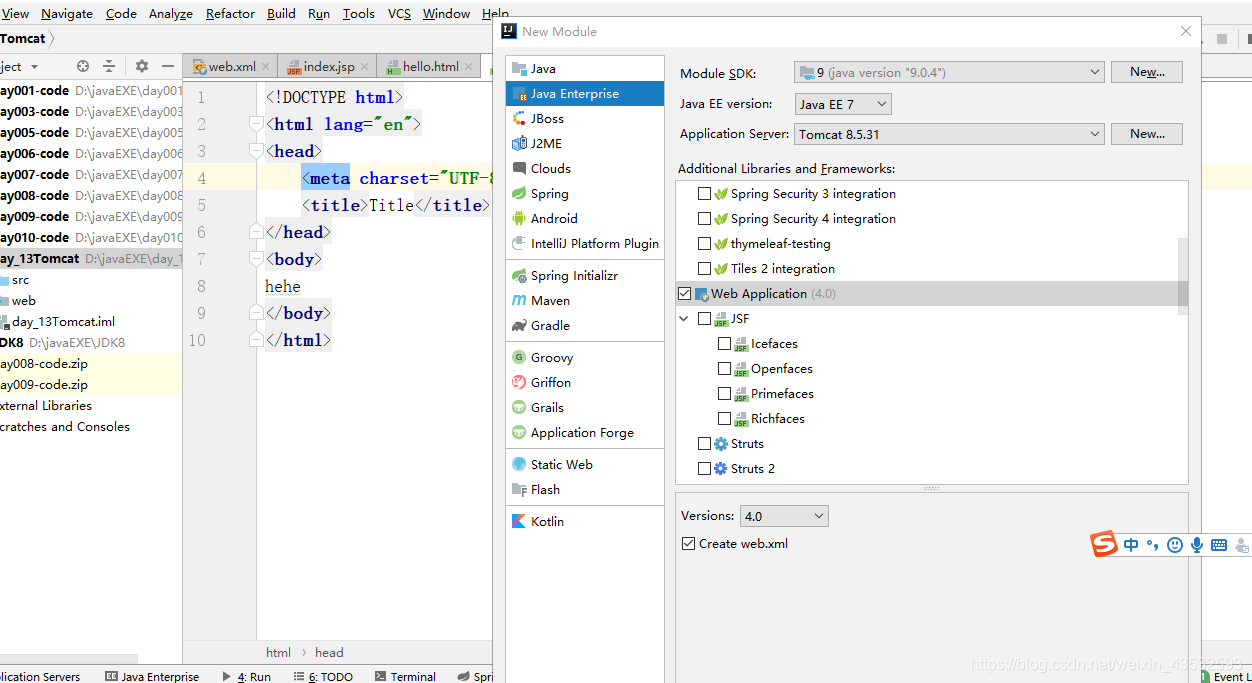The width and height of the screenshot is (1252, 683).
Task: Close hello.html editor tab
Action: pyautogui.click(x=468, y=67)
